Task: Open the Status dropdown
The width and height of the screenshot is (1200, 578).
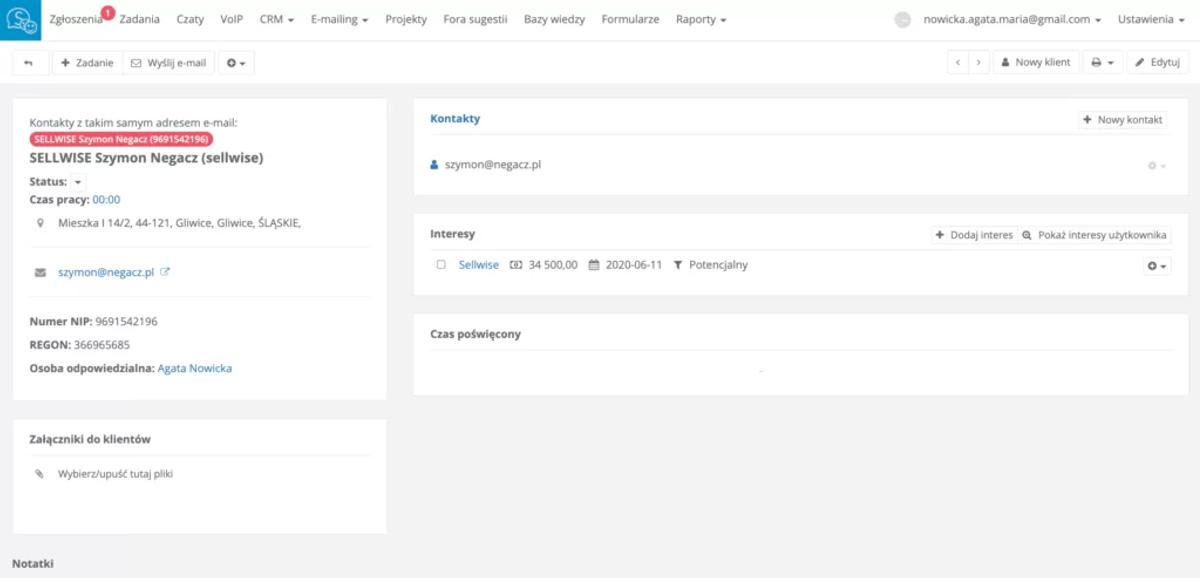Action: pyautogui.click(x=78, y=182)
